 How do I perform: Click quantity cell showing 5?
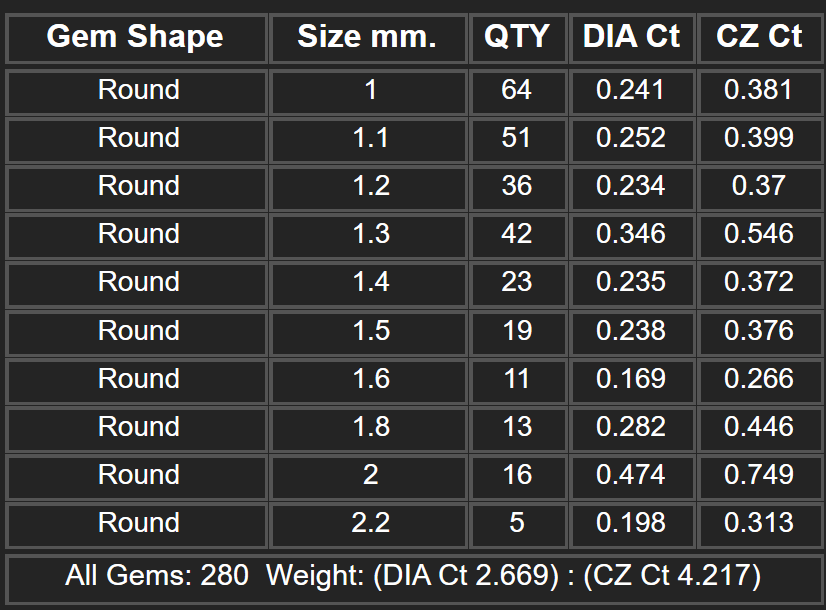pyautogui.click(x=518, y=525)
